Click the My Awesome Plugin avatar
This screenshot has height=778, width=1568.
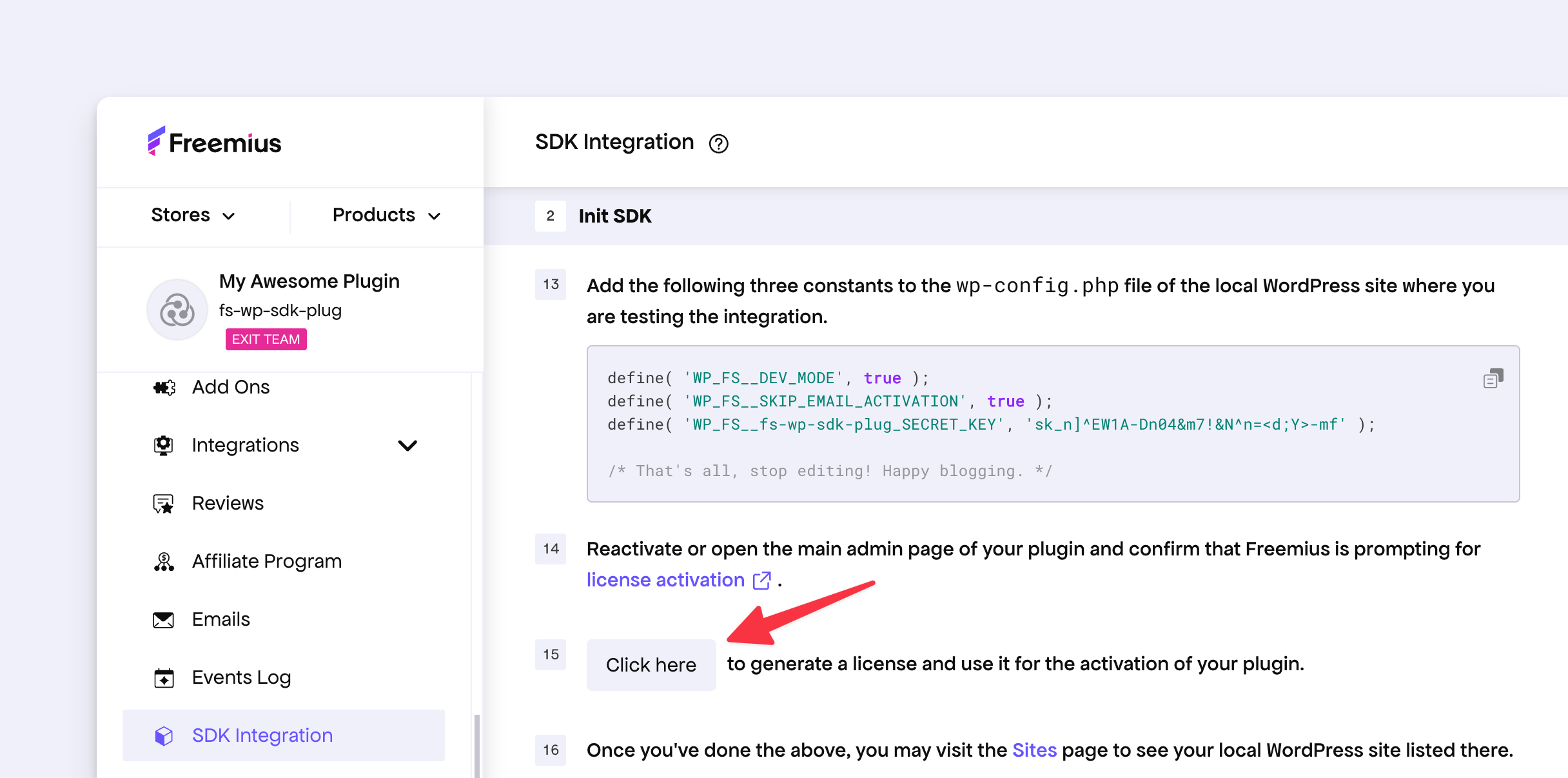(177, 310)
